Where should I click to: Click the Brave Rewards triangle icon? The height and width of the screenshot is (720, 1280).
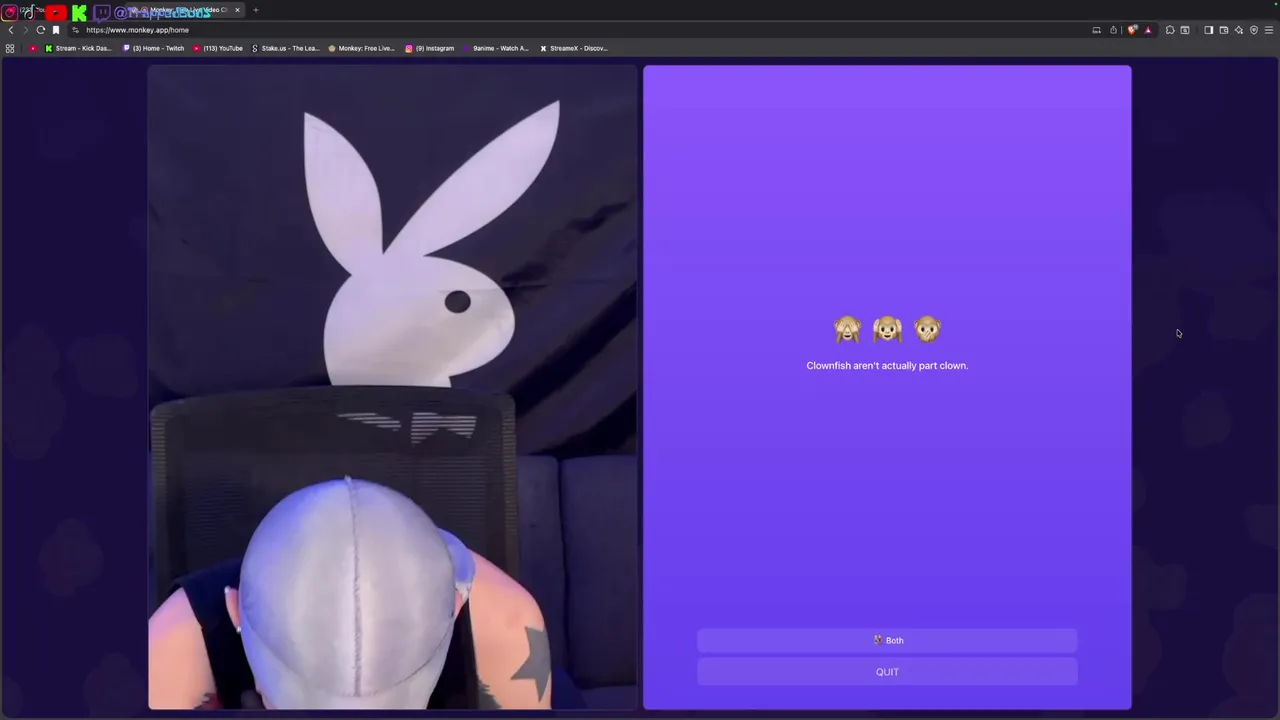pos(1147,30)
